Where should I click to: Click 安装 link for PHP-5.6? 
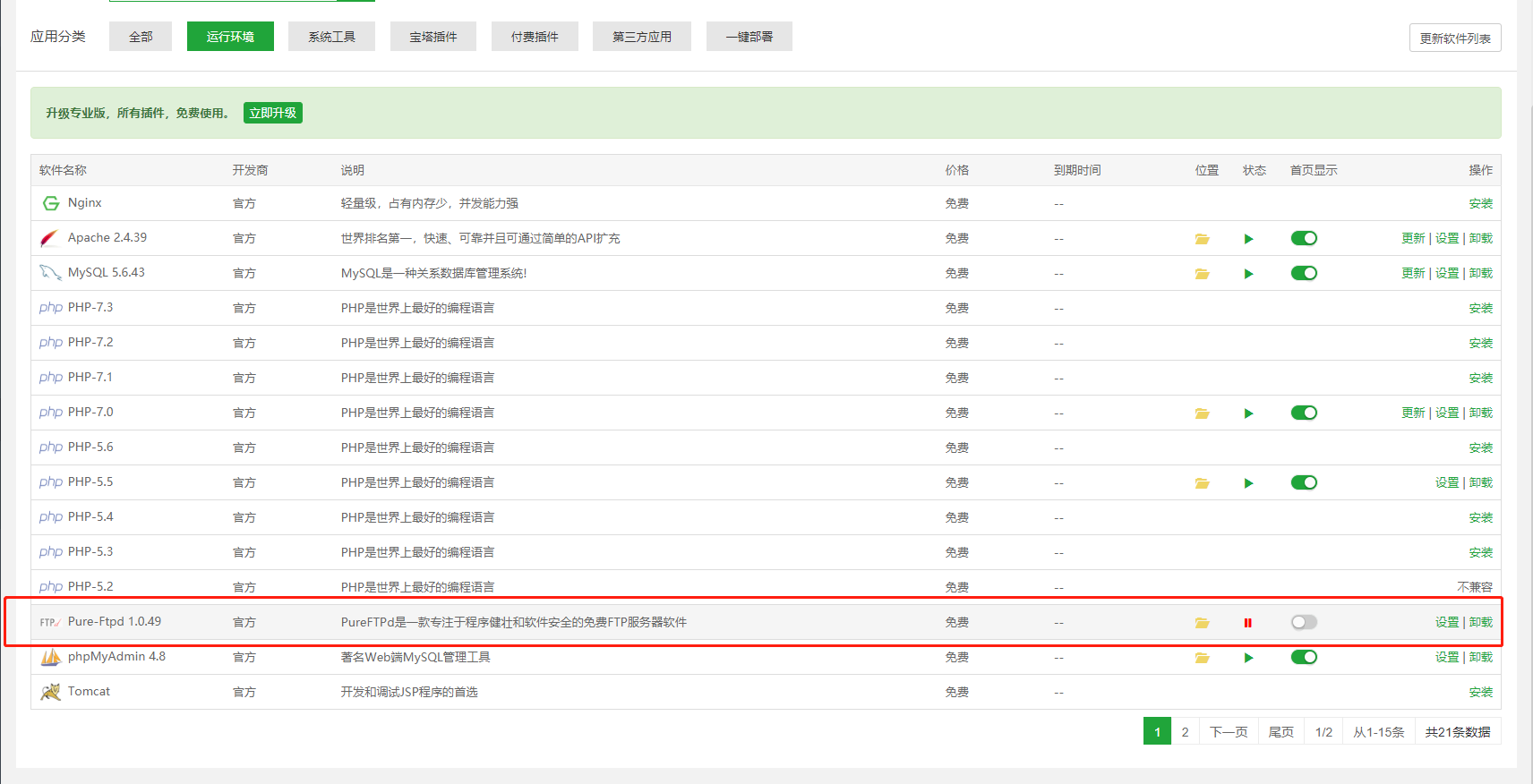[x=1481, y=447]
